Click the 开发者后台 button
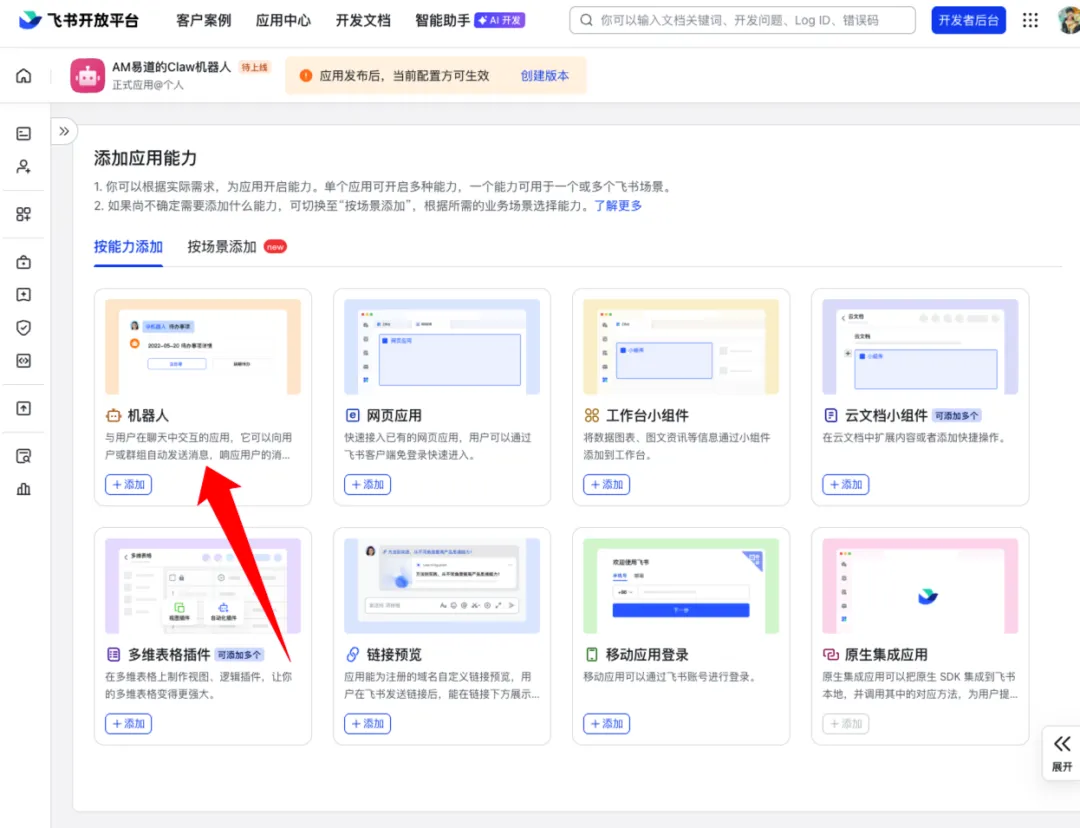The width and height of the screenshot is (1080, 828). pos(968,20)
